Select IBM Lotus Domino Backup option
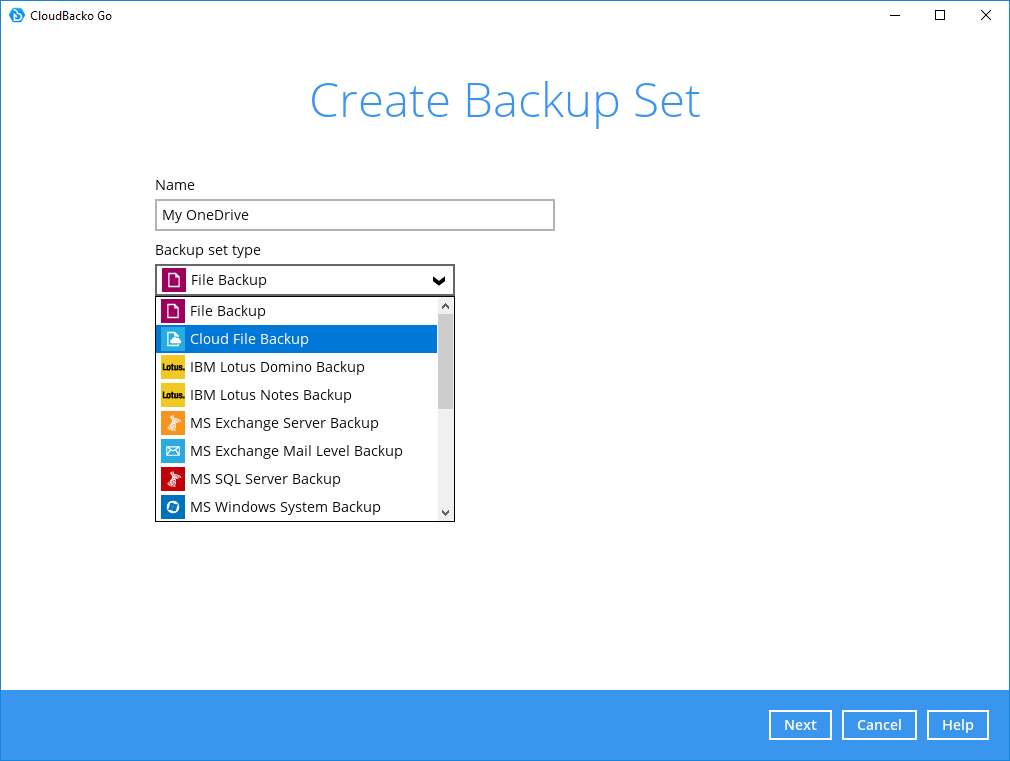This screenshot has height=761, width=1010. (x=296, y=367)
